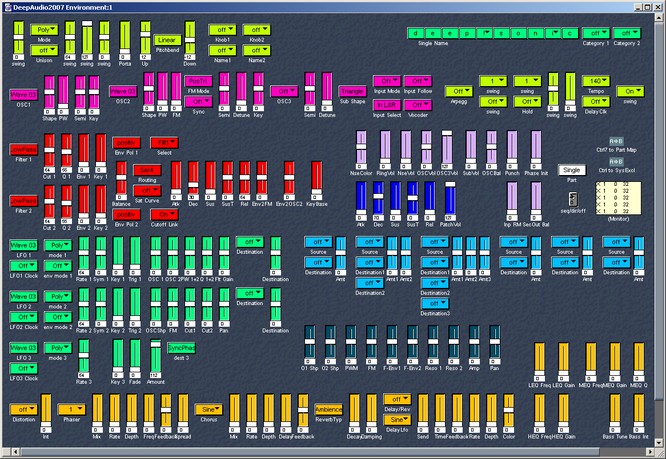This screenshot has height=459, width=666.
Task: Open the Sat Curve dropdown
Action: coord(147,191)
